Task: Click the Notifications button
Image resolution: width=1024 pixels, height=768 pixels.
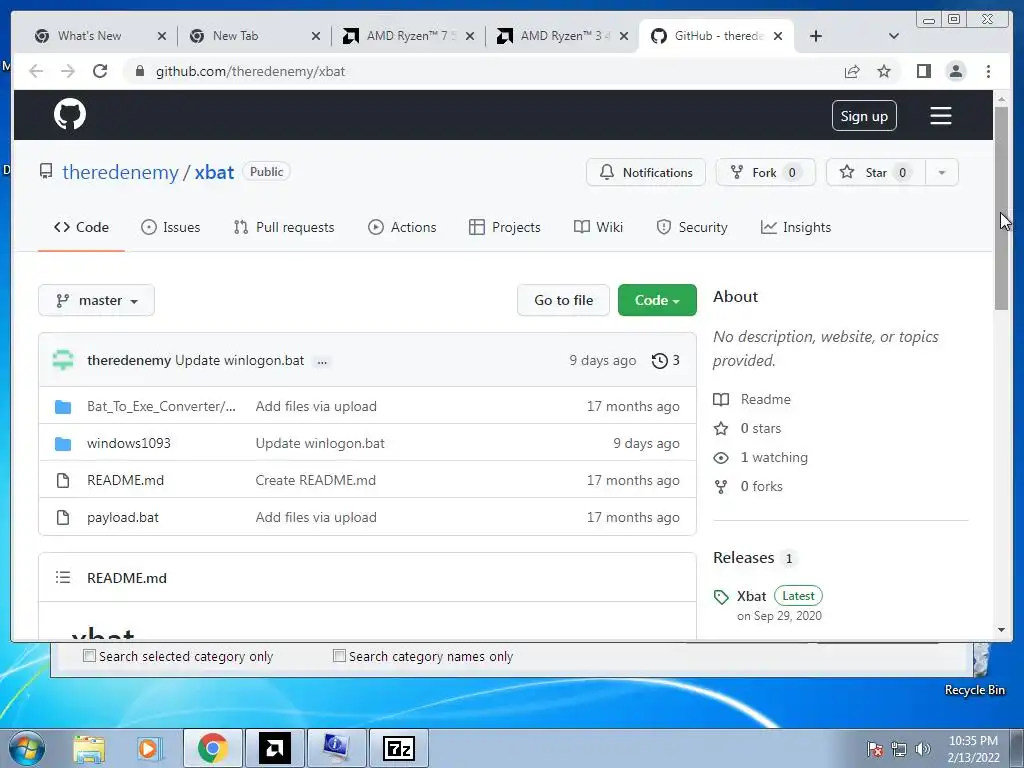Action: pyautogui.click(x=646, y=172)
